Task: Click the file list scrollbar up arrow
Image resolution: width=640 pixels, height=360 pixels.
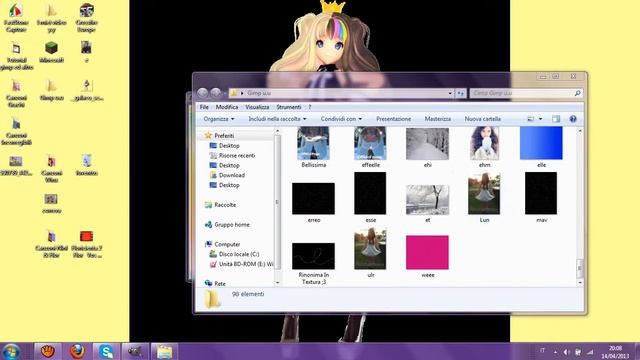Action: [580, 131]
